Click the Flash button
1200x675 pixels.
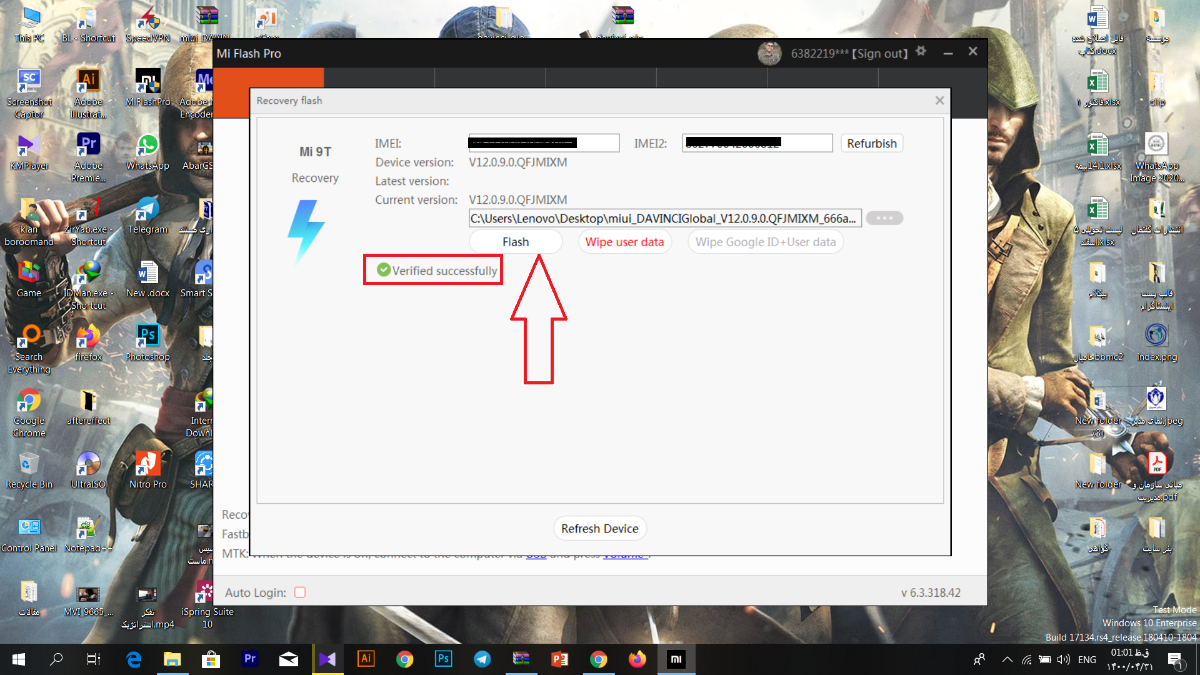[x=516, y=242]
